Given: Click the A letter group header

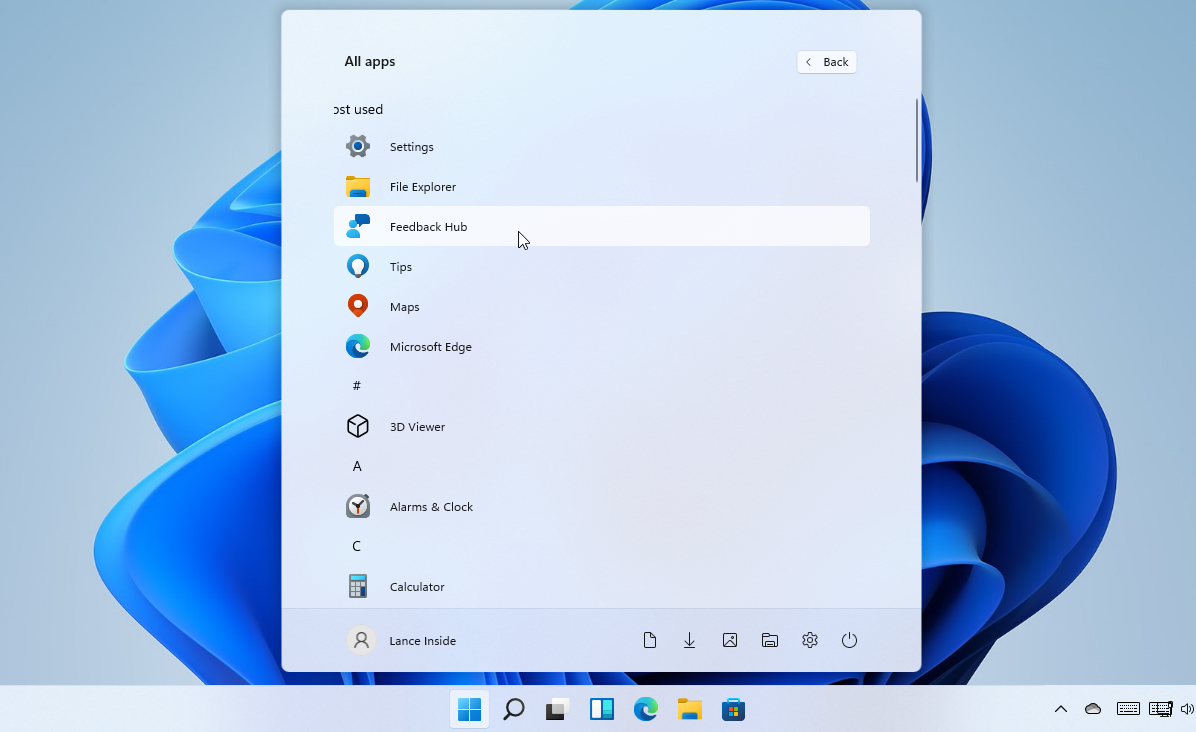Looking at the screenshot, I should (357, 466).
